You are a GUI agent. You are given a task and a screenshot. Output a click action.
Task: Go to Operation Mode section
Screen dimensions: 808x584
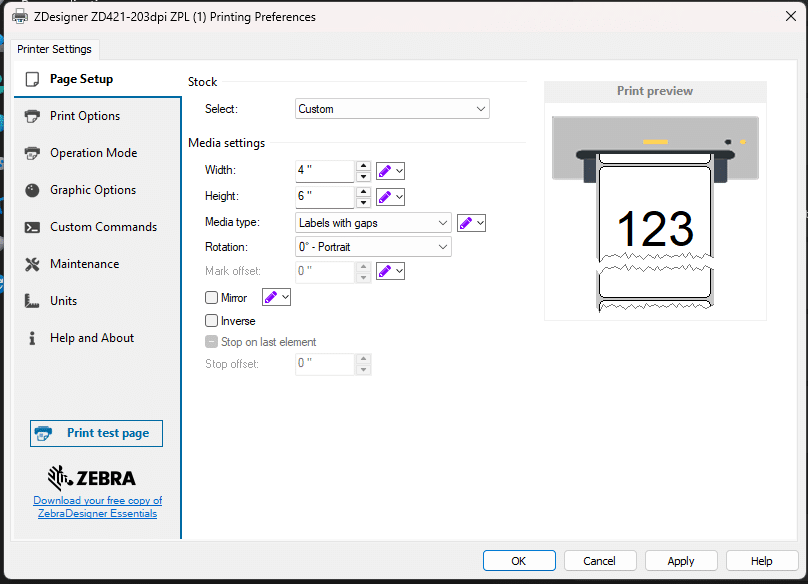click(97, 153)
